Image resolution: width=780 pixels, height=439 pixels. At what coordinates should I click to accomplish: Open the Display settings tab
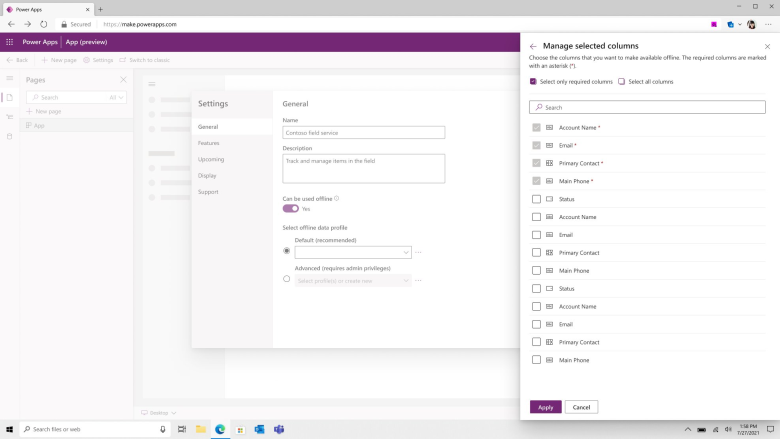coord(232,176)
